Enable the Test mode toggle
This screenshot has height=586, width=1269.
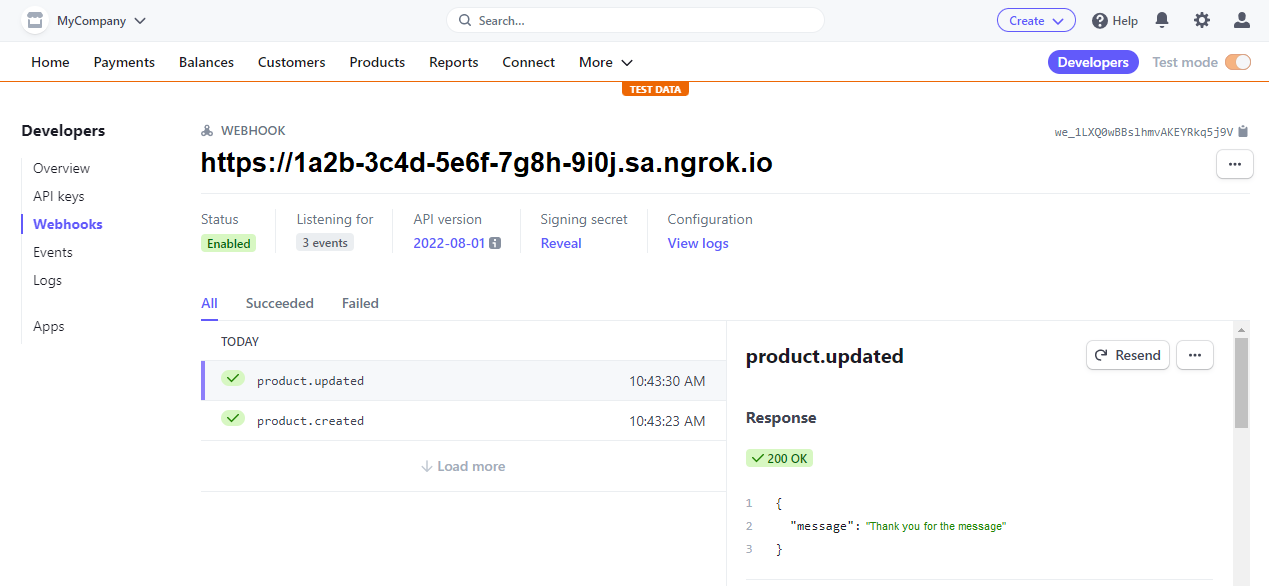click(1240, 61)
